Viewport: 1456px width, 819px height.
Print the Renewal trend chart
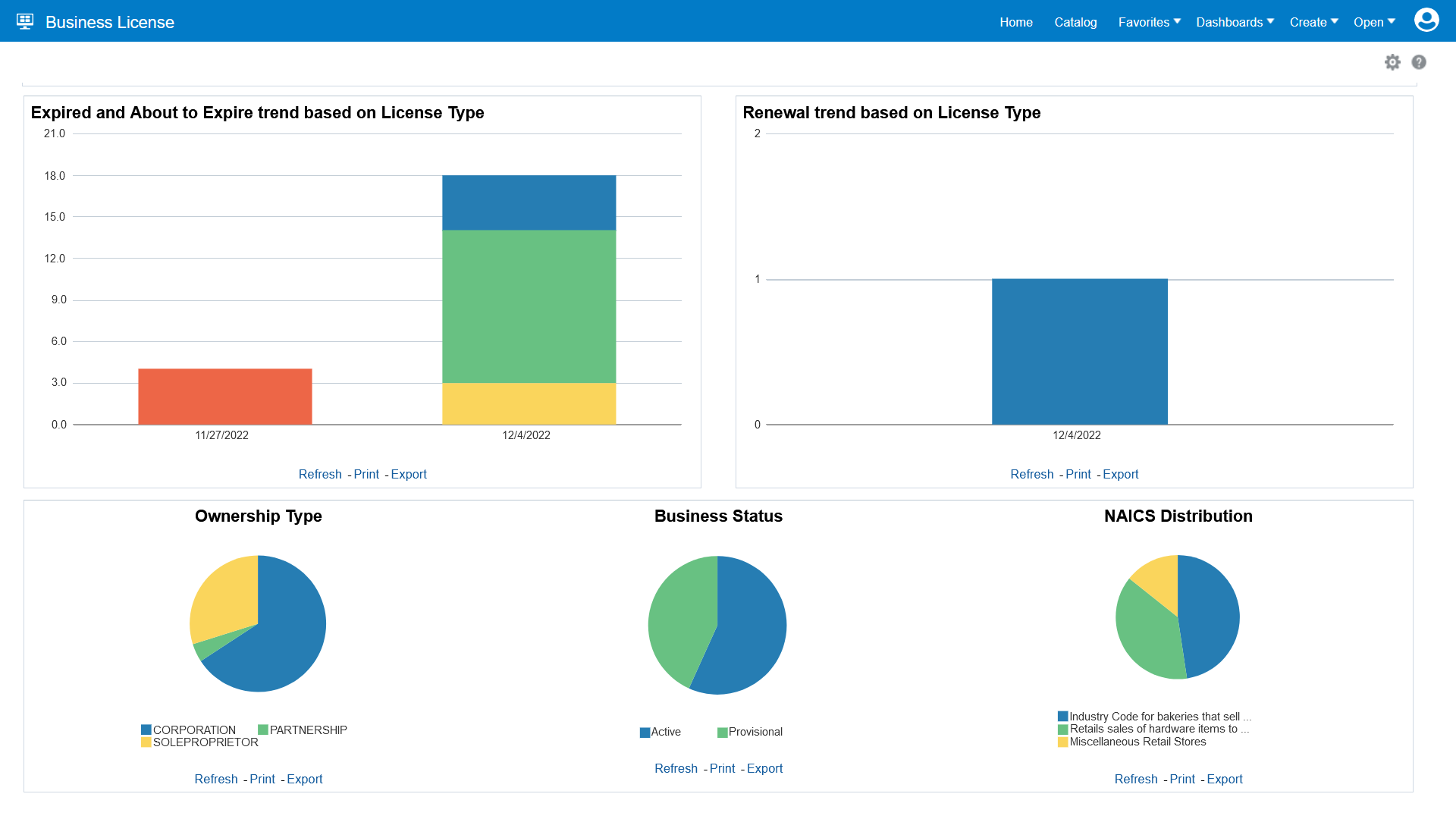(x=1078, y=474)
